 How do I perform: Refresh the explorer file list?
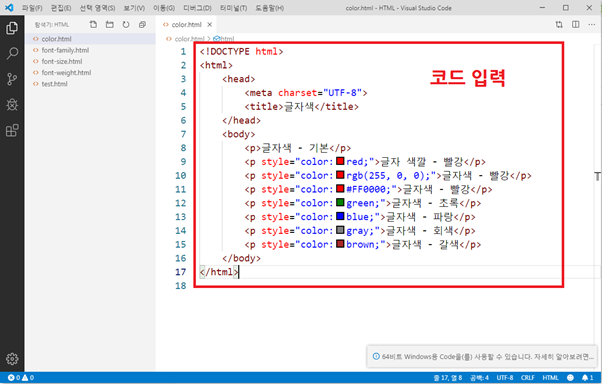pyautogui.click(x=126, y=25)
